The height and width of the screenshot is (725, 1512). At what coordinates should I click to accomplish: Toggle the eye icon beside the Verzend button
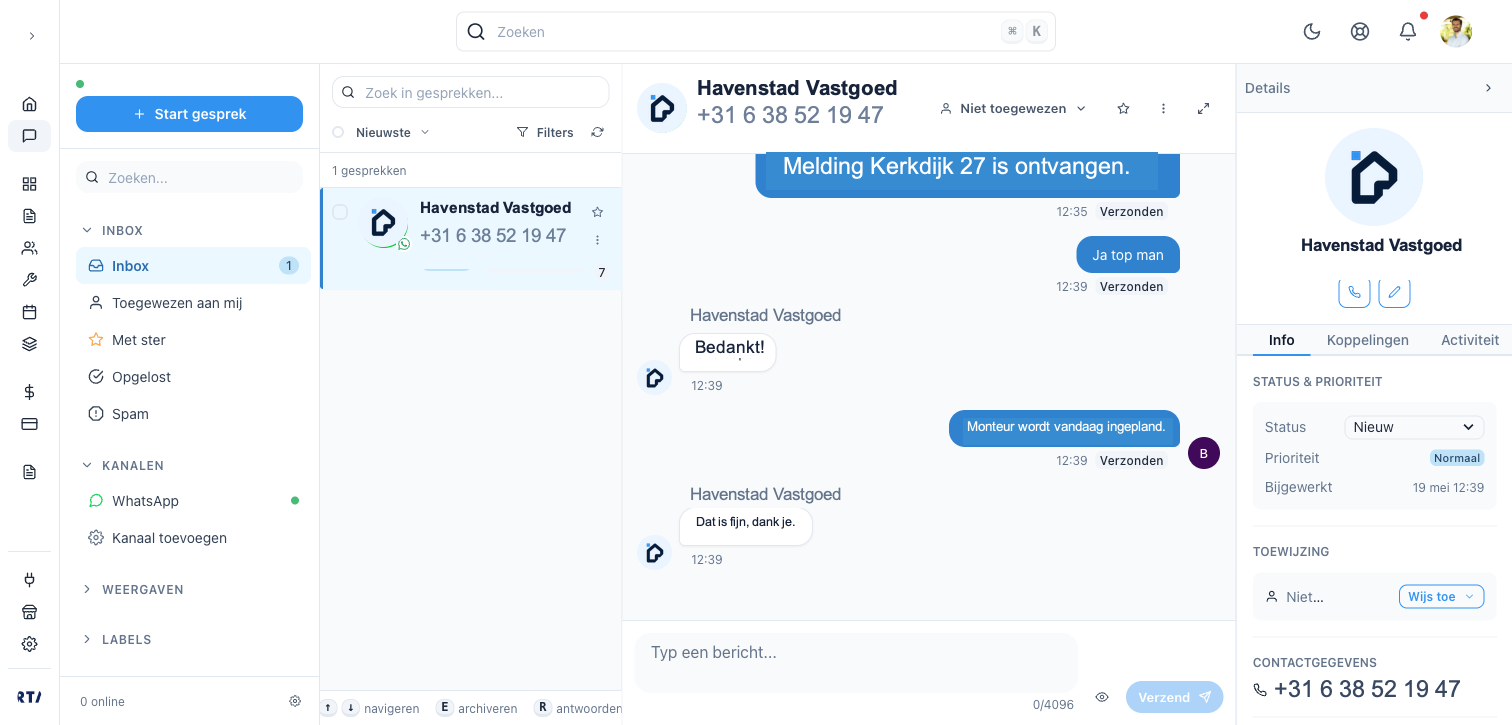[1102, 697]
